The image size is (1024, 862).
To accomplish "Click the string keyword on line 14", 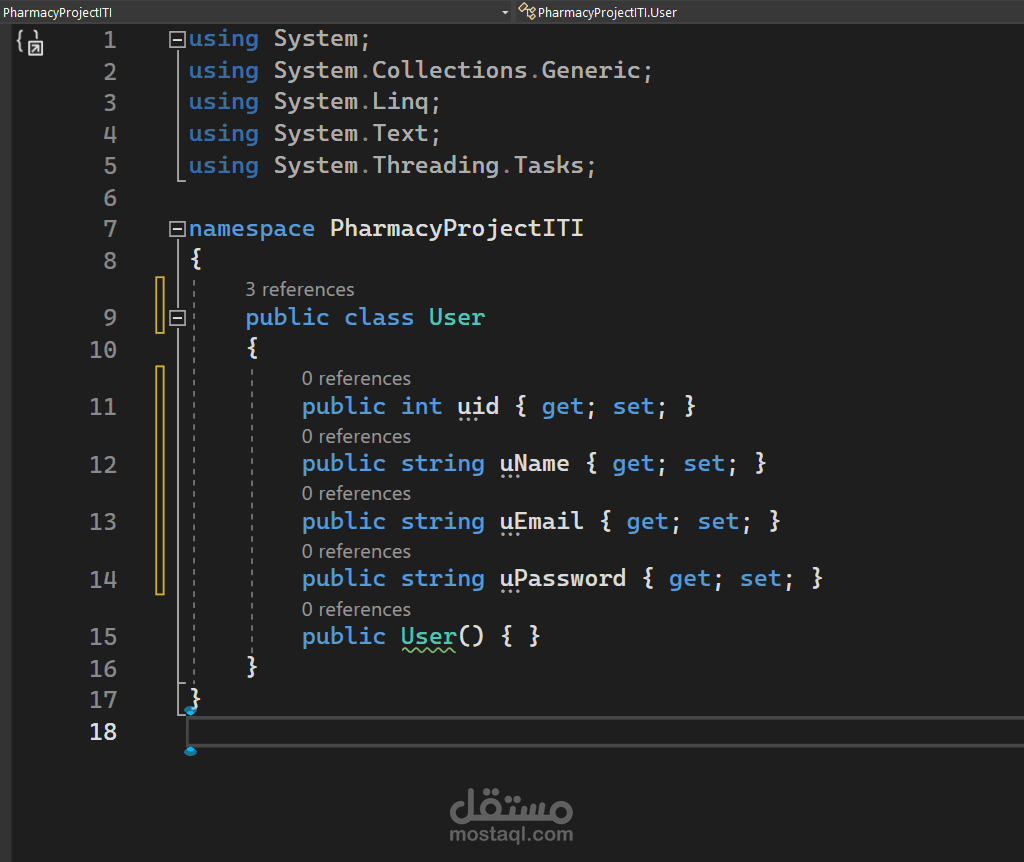I will (443, 579).
